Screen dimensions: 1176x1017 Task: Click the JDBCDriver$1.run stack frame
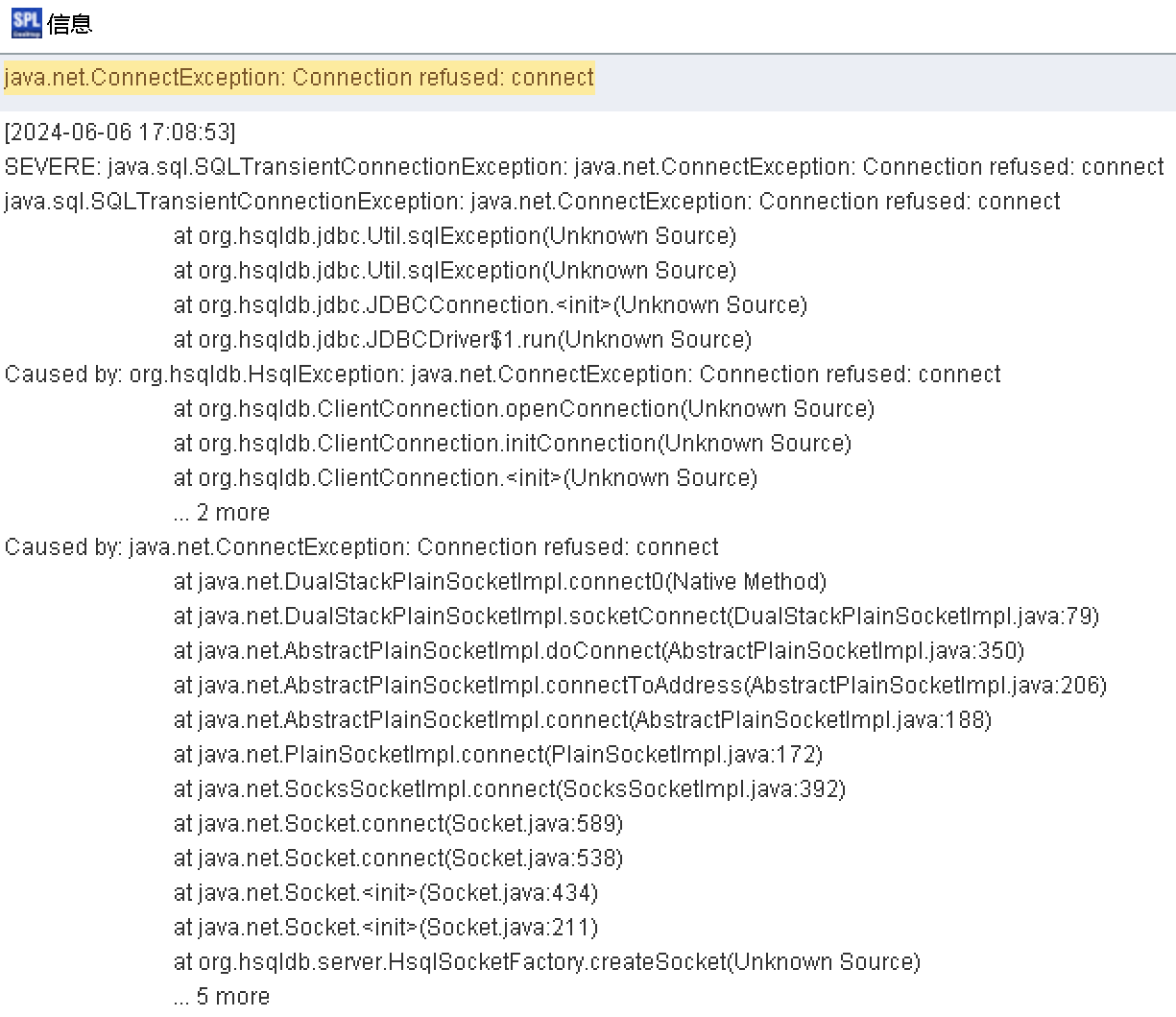click(462, 339)
